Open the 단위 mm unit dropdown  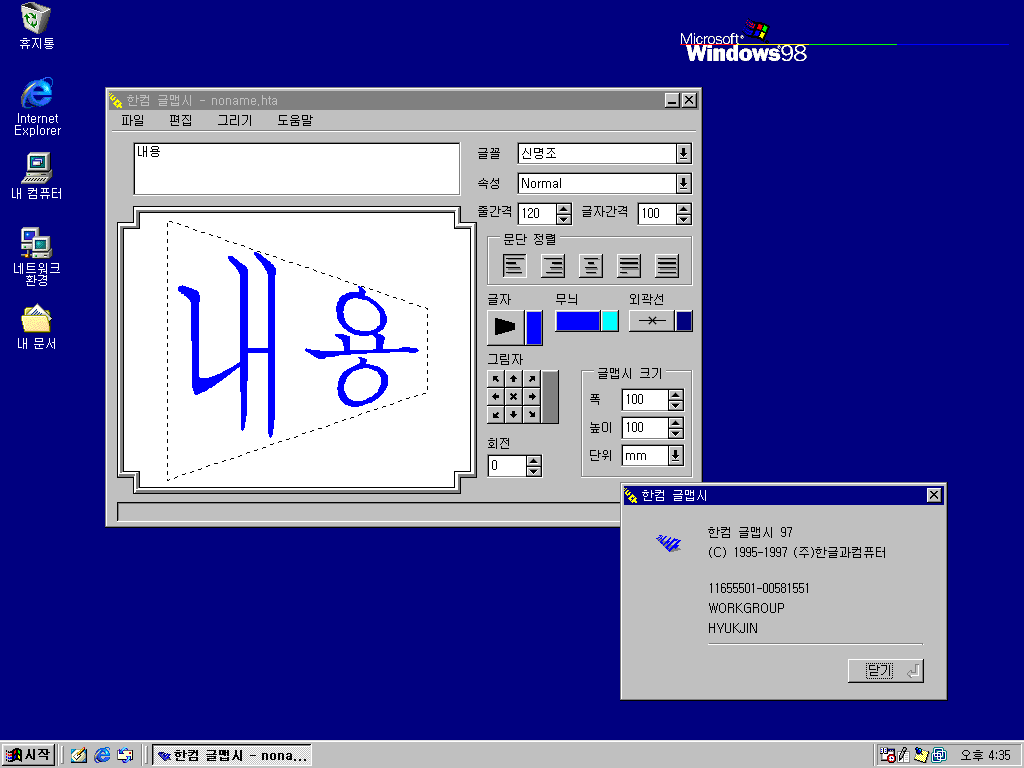[675, 455]
